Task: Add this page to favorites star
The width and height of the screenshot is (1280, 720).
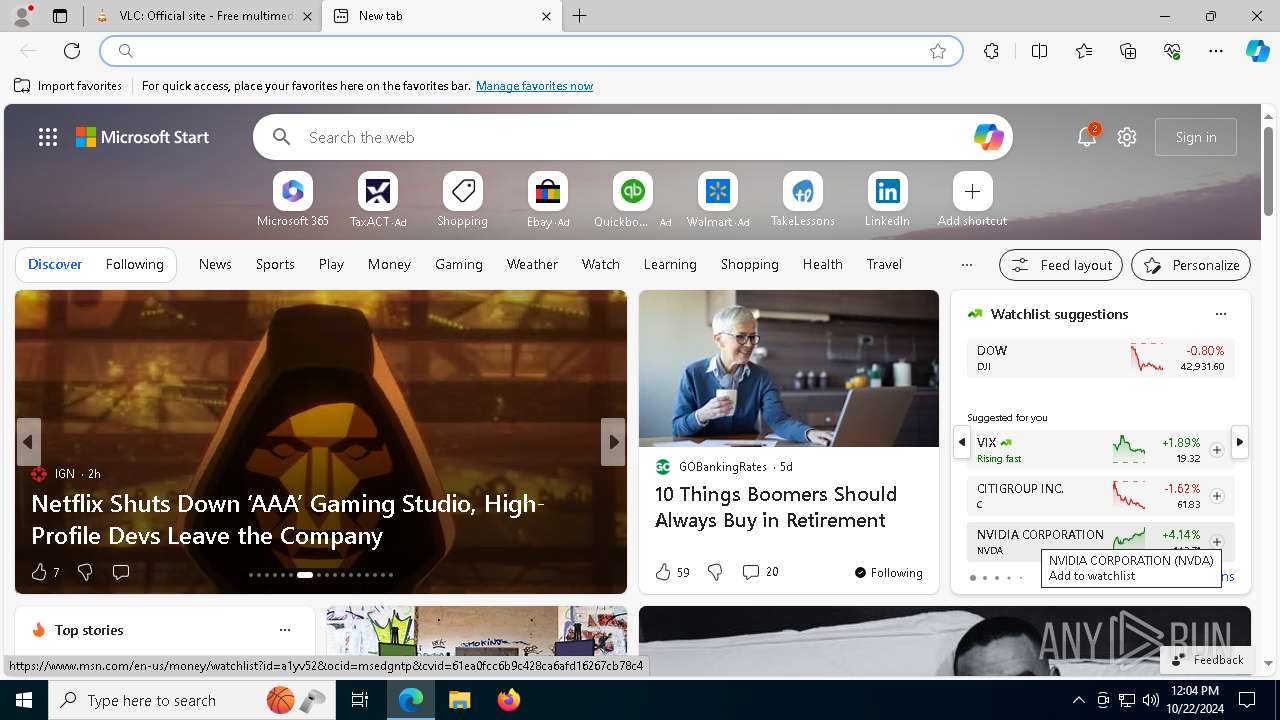Action: pyautogui.click(x=938, y=51)
